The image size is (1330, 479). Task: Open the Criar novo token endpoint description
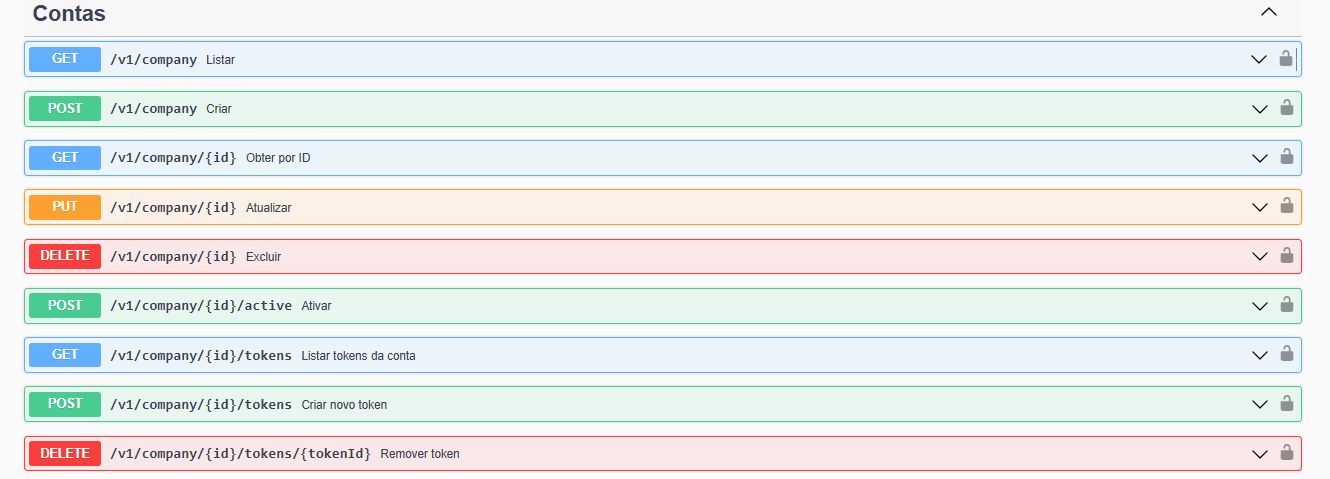coord(344,405)
